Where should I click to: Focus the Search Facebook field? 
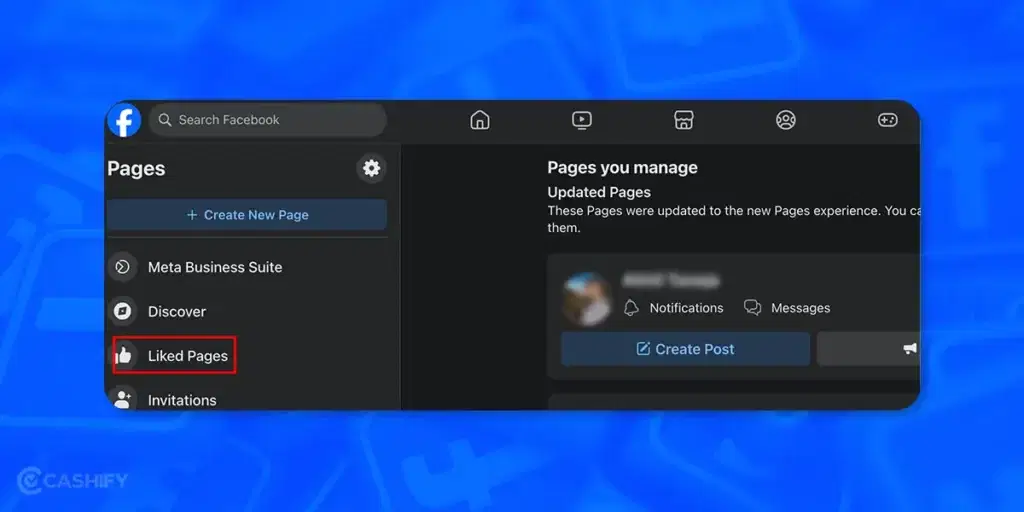pyautogui.click(x=268, y=120)
